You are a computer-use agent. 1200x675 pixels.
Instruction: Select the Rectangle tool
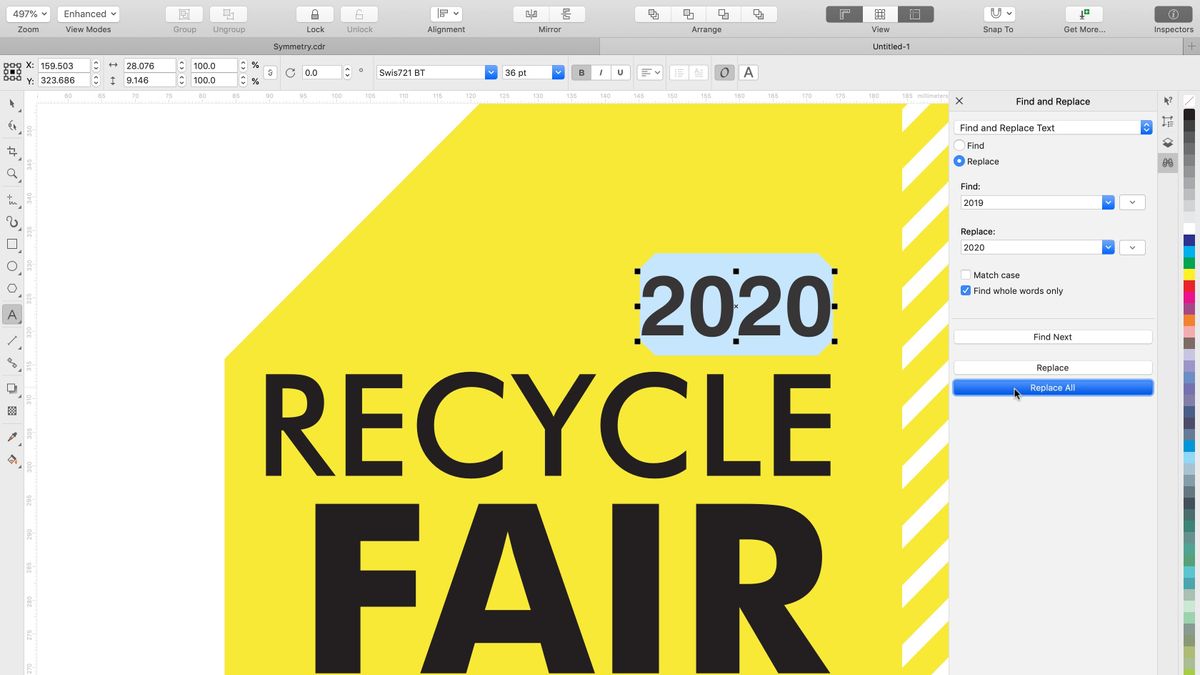pos(13,243)
